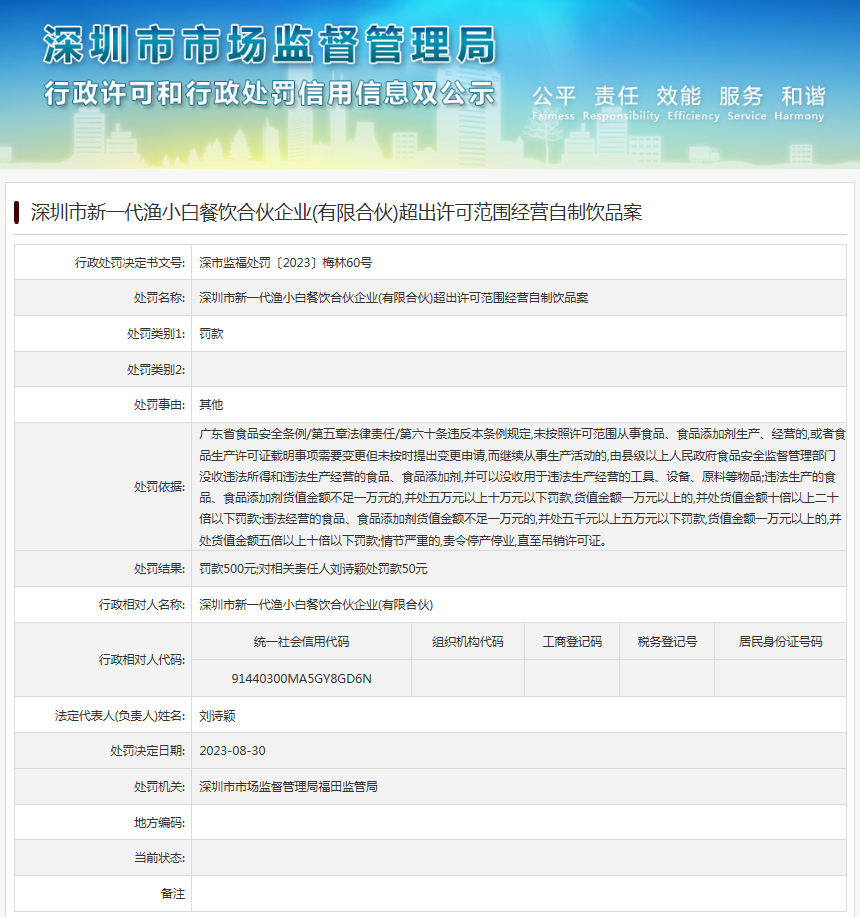Click the company name in 行政相对人名称 row
This screenshot has height=917, width=860.
pyautogui.click(x=316, y=605)
